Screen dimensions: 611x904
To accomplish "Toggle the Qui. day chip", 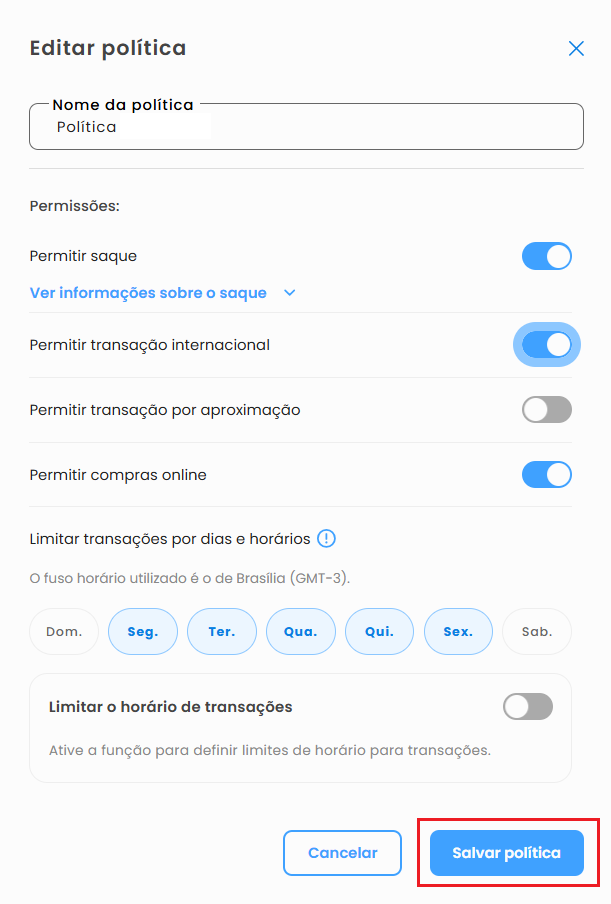I will click(x=379, y=632).
